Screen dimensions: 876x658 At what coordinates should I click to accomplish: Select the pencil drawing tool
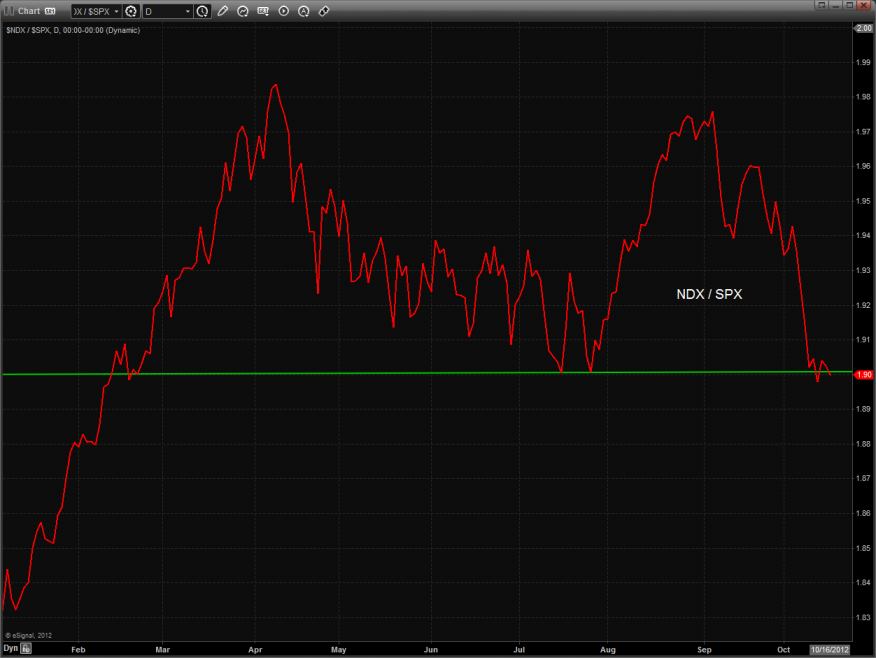coord(222,11)
